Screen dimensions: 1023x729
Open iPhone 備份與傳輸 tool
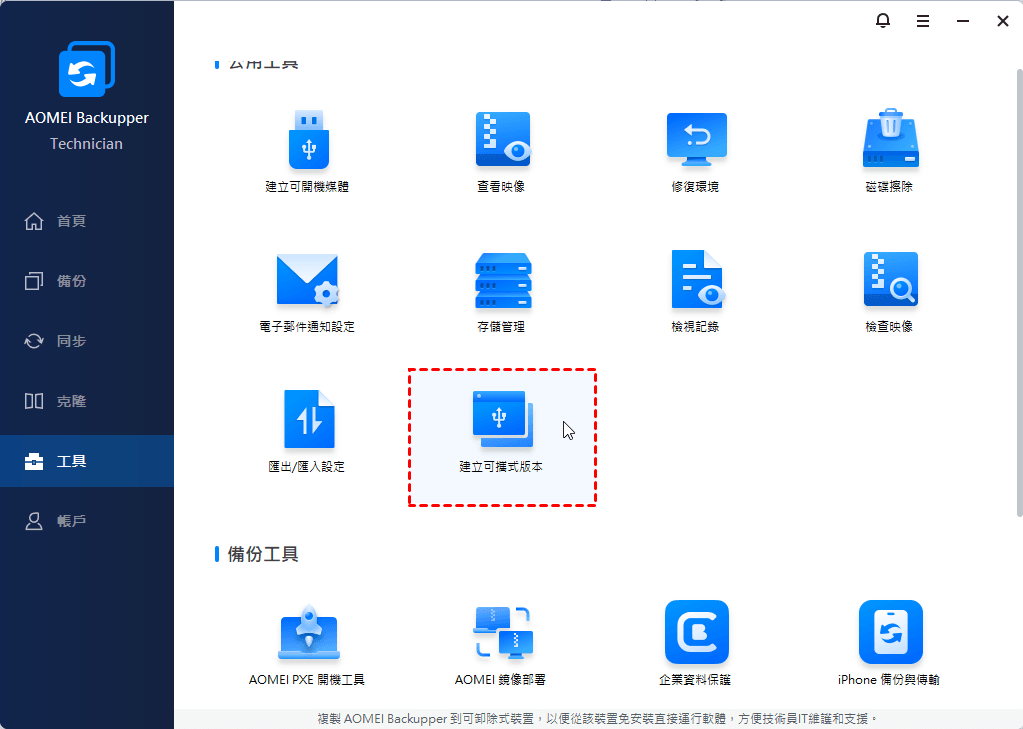click(890, 645)
